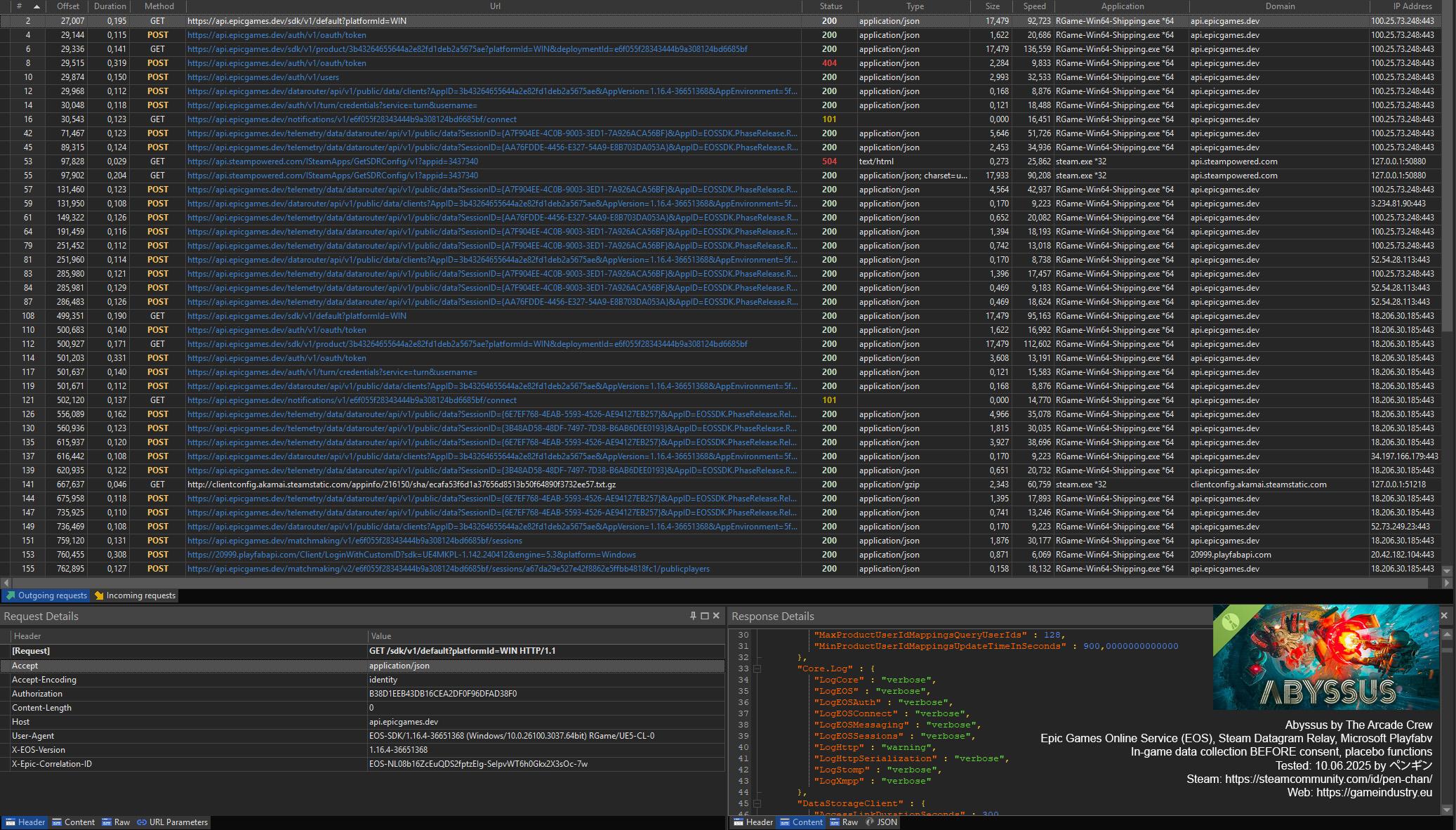This screenshot has width=1456, height=830.
Task: Pin the Request Details panel
Action: tap(693, 616)
